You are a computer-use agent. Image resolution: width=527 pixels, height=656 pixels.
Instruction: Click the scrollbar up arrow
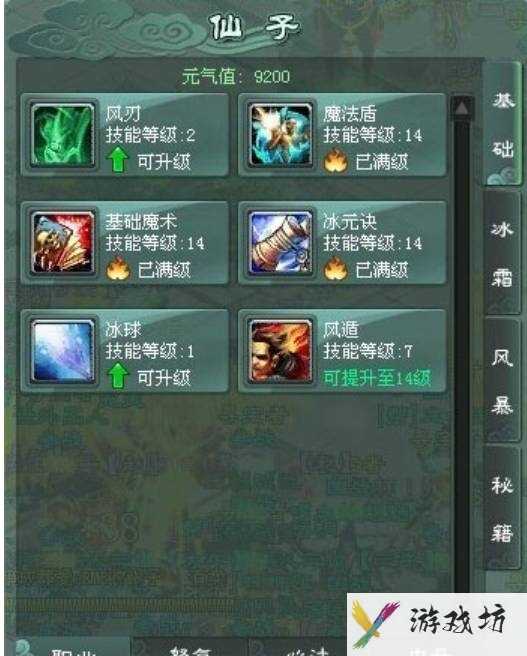462,109
